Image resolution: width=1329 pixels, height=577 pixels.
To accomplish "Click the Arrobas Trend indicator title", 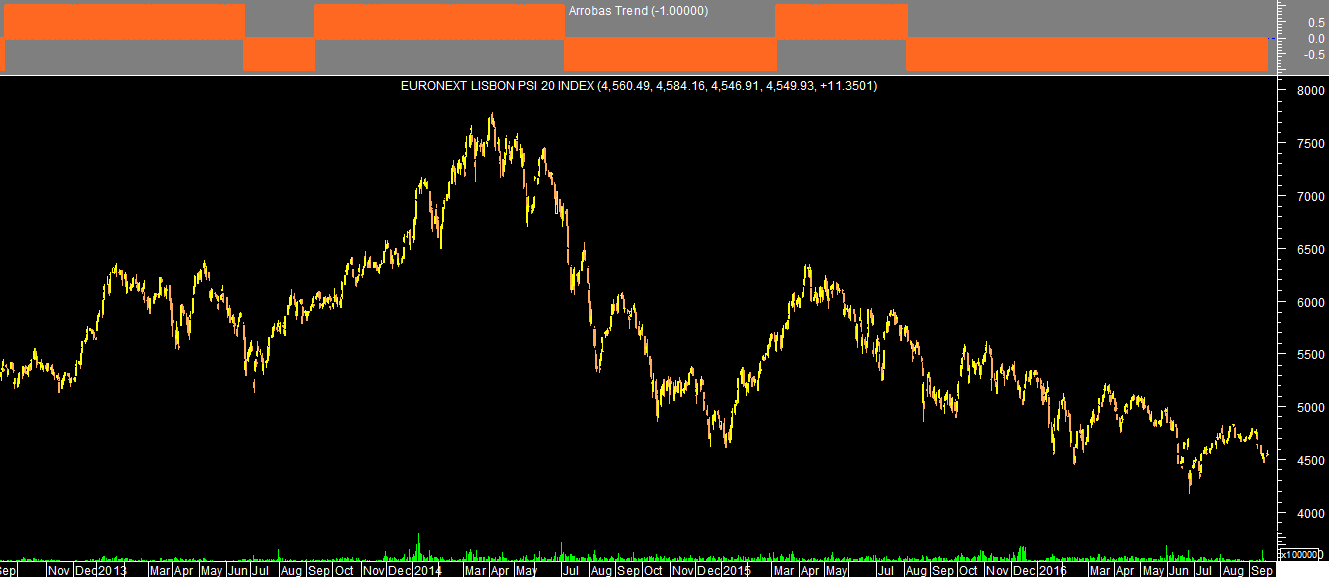I will [x=638, y=11].
